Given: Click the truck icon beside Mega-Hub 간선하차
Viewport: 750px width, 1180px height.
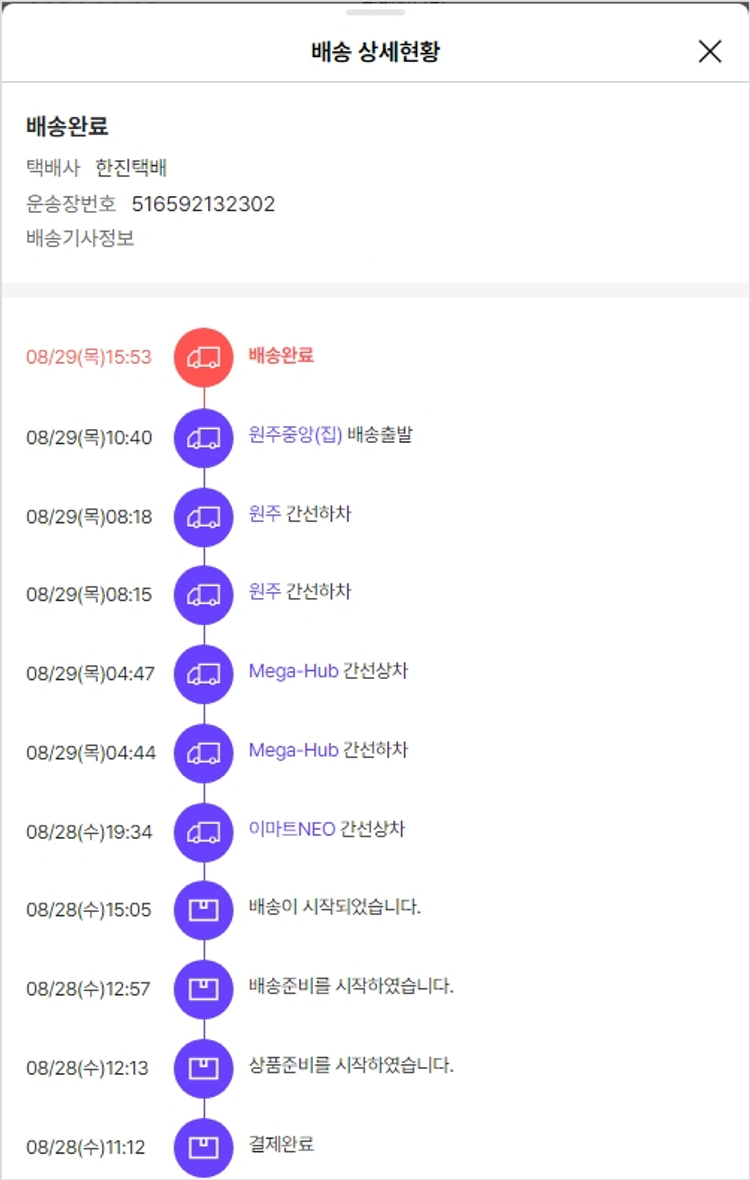Looking at the screenshot, I should click(x=204, y=753).
